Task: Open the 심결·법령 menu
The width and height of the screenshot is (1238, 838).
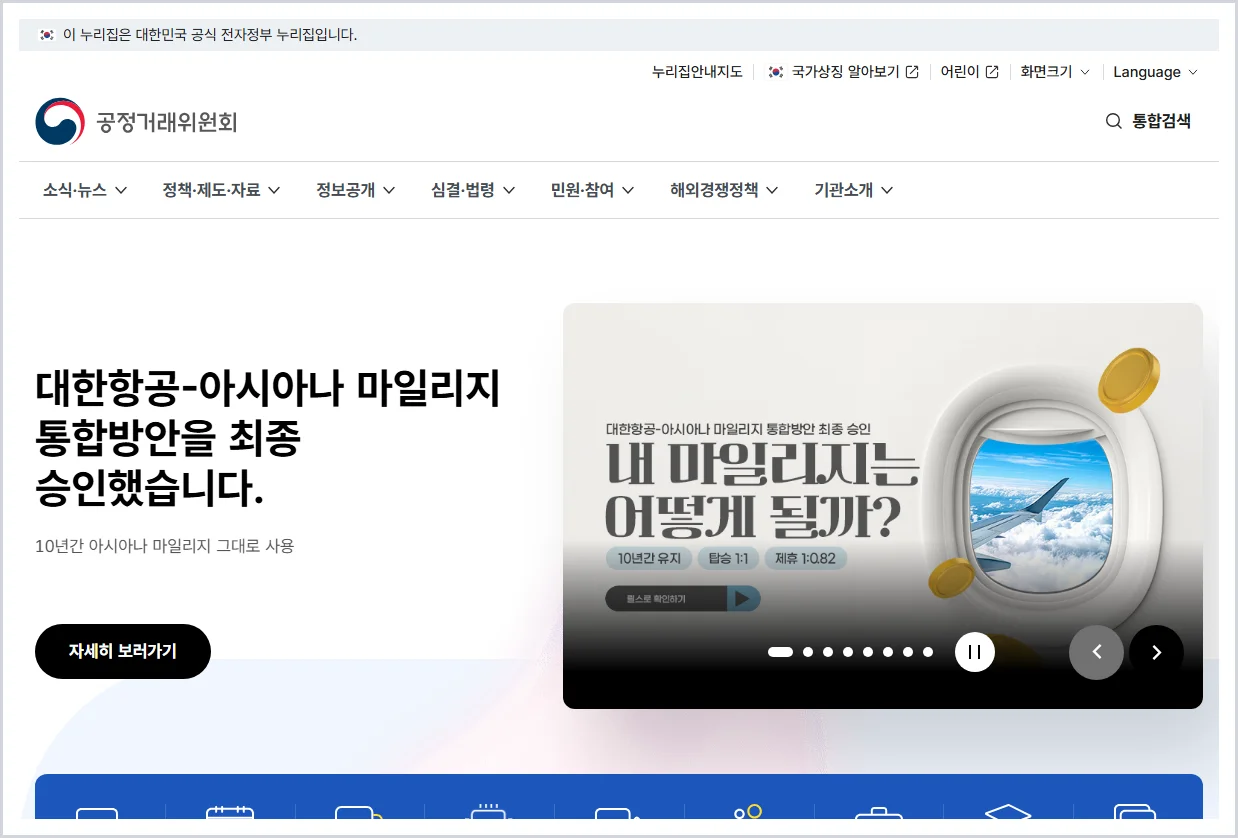Action: (x=473, y=190)
